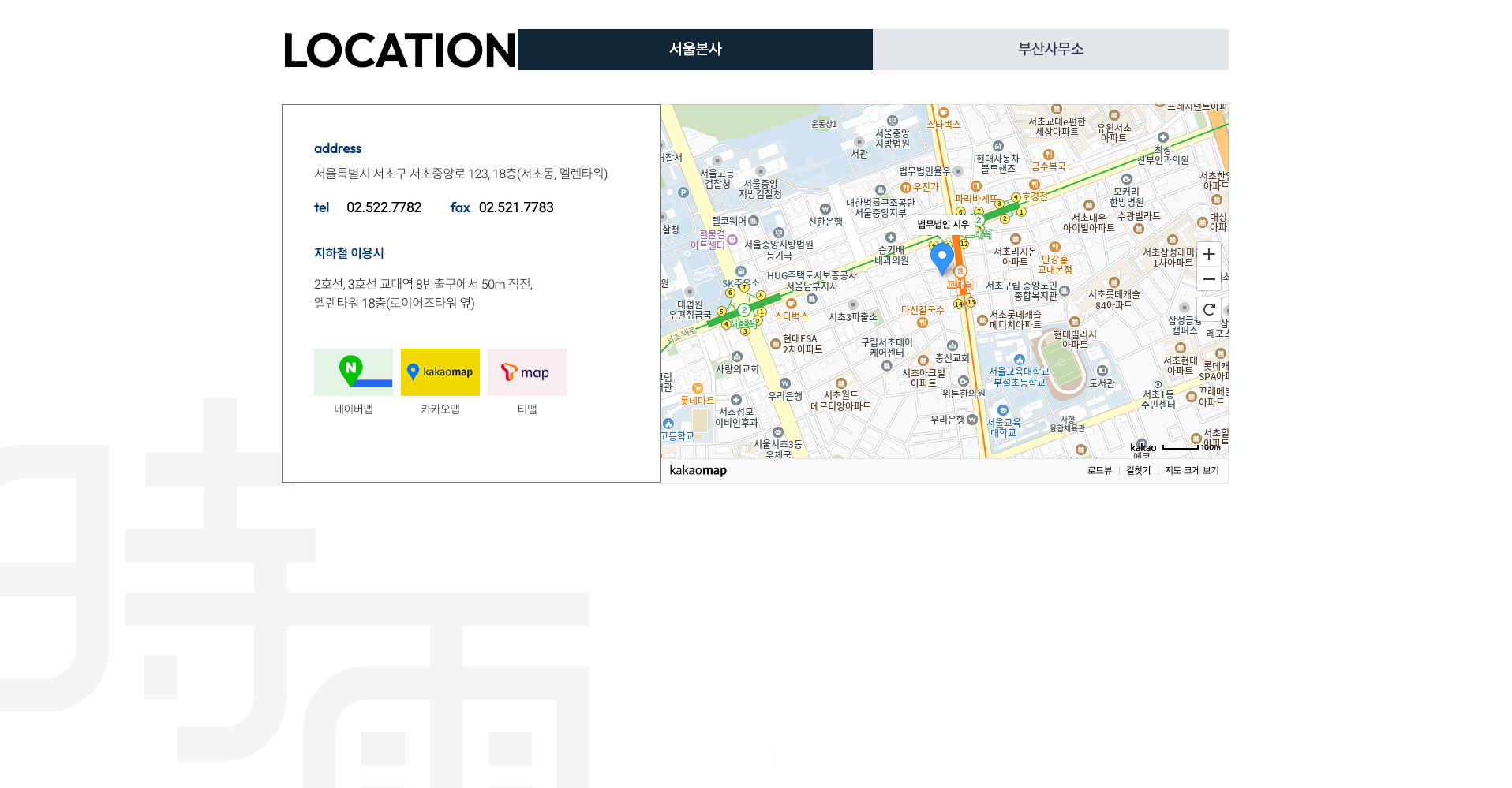
Task: Open 로드뷰 in the map footer
Action: [x=1099, y=470]
